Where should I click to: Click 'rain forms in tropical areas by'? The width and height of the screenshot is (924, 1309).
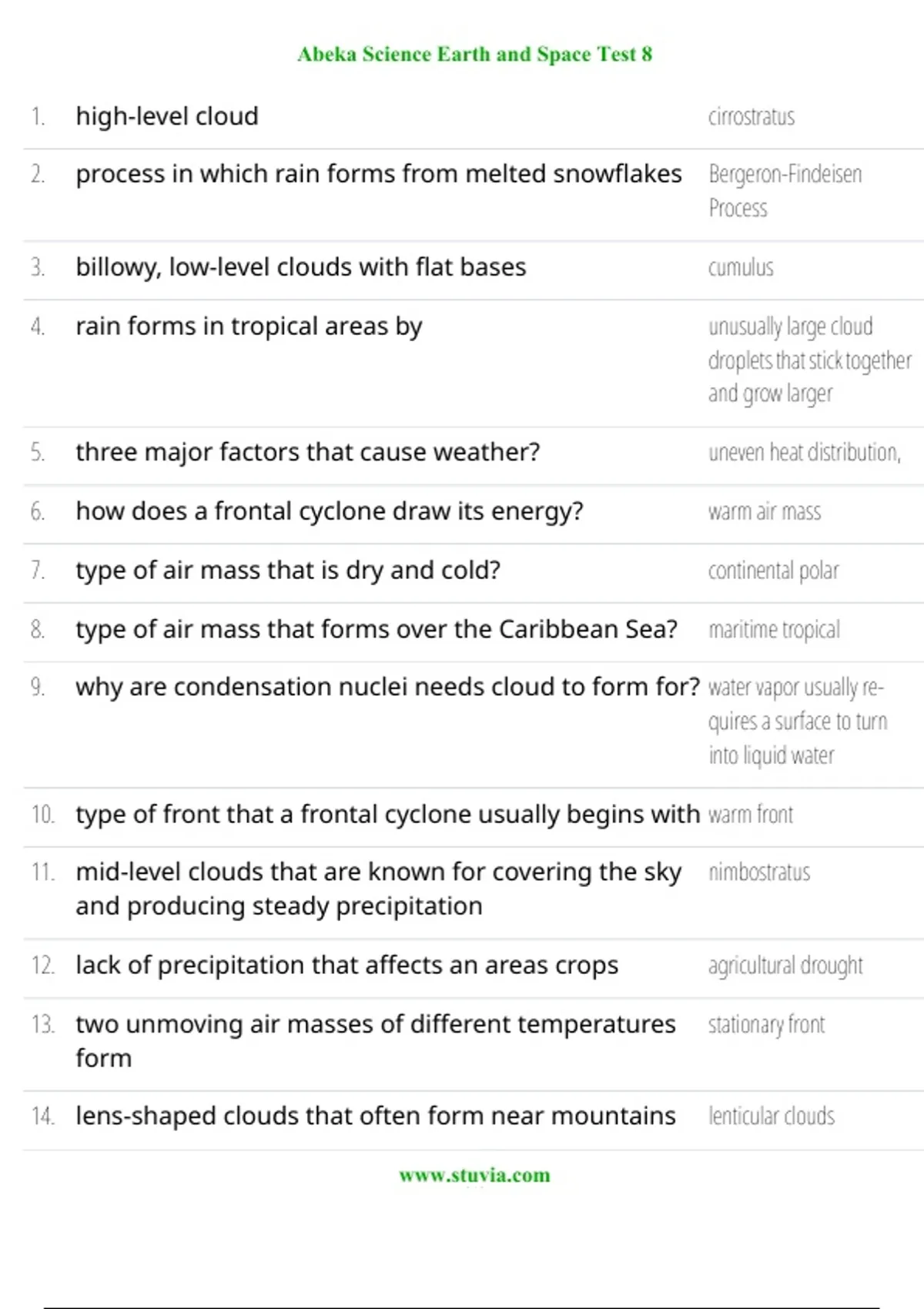pos(249,326)
